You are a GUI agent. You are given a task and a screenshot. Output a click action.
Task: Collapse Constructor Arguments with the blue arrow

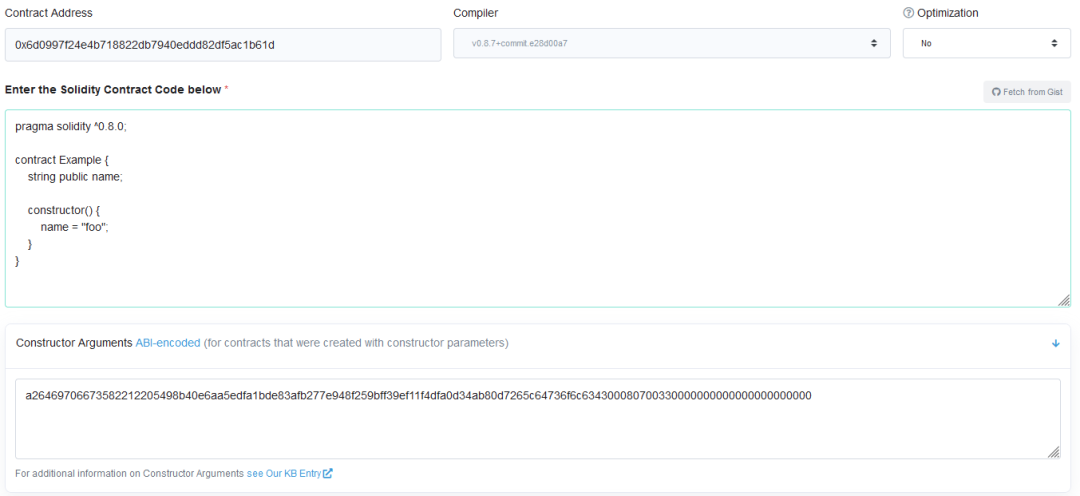point(1056,343)
